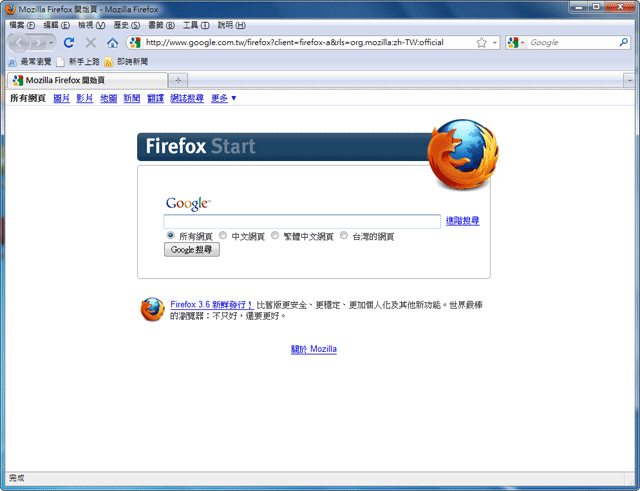The height and width of the screenshot is (491, 640).
Task: Click the Google logo above search box
Action: (x=188, y=203)
